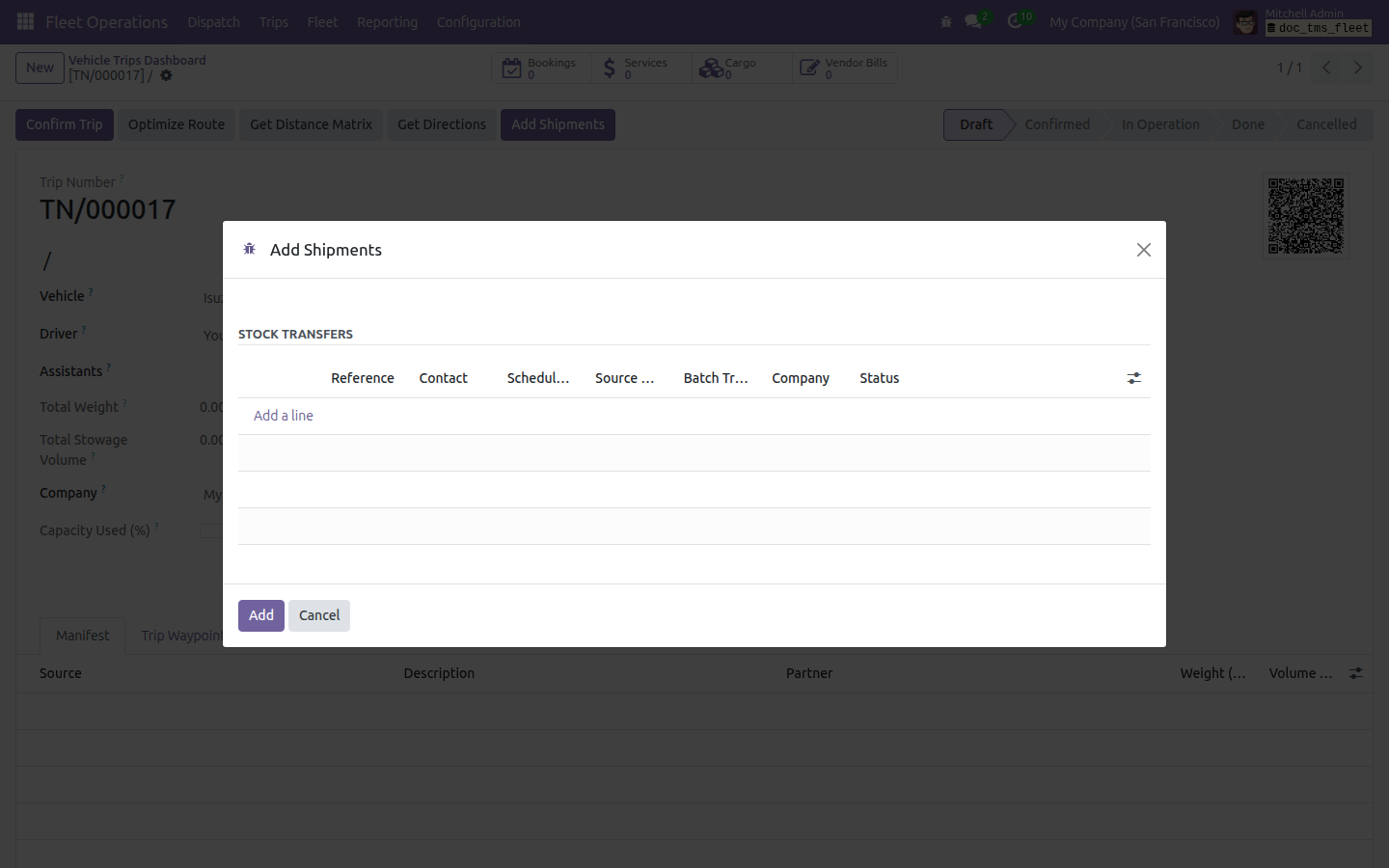The height and width of the screenshot is (868, 1389).
Task: Sort by Source column header in dialog
Action: (625, 378)
